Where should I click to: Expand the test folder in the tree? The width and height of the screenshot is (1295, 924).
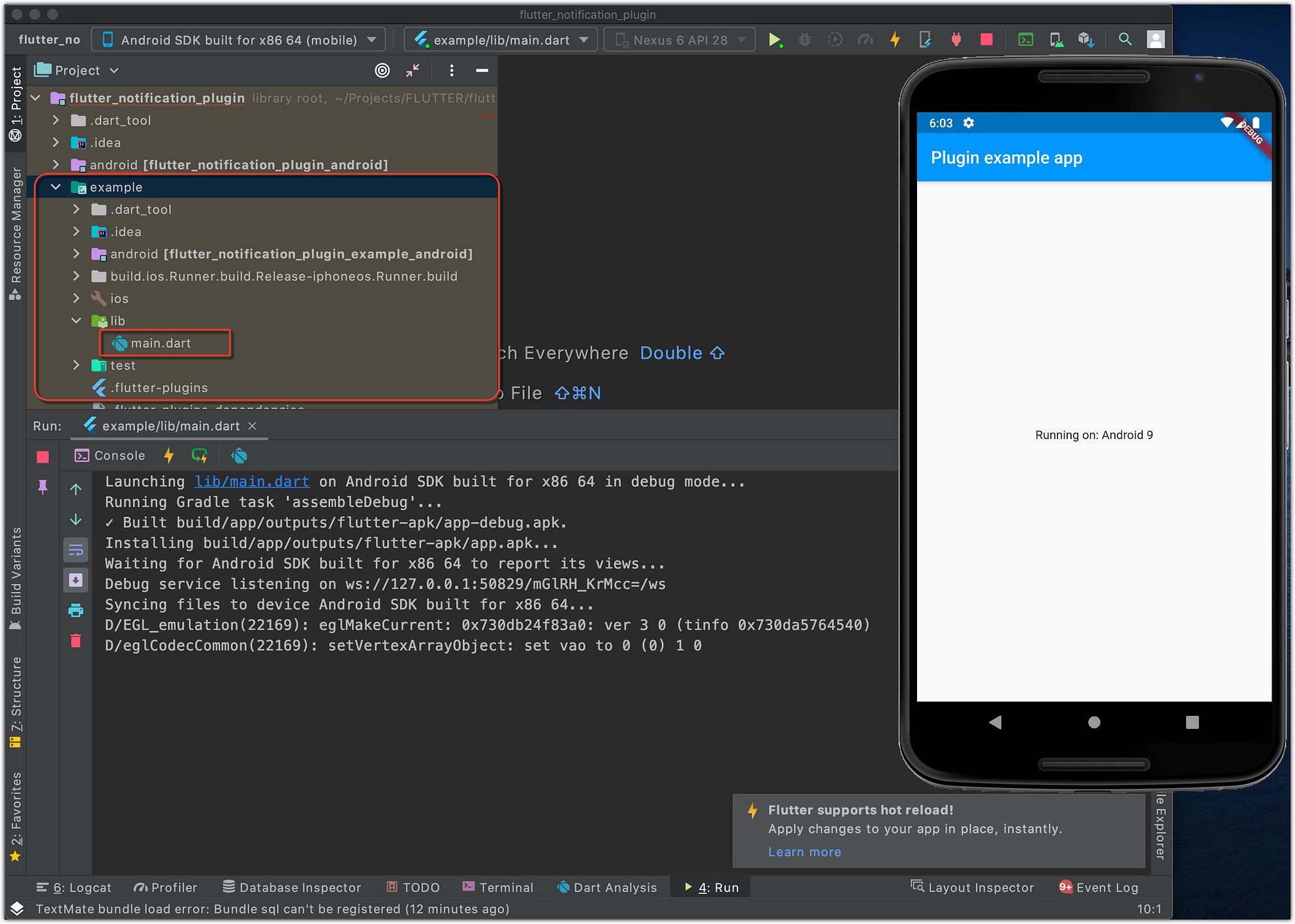point(77,365)
